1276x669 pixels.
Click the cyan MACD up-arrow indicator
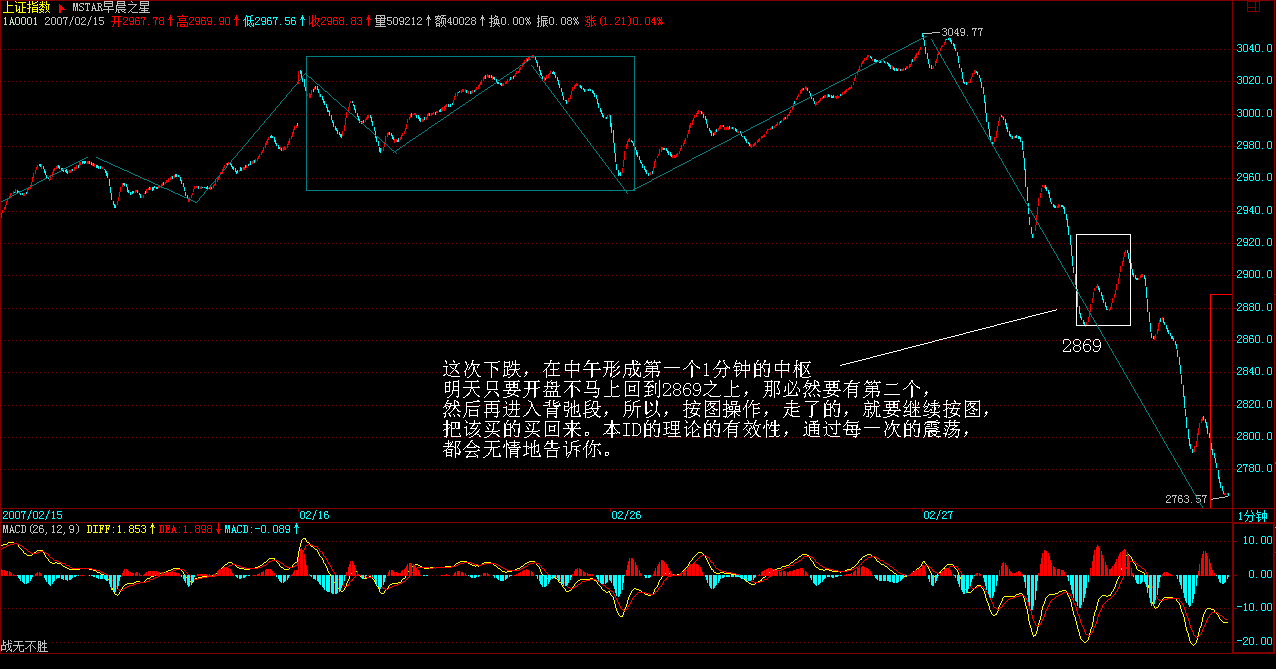click(x=297, y=529)
